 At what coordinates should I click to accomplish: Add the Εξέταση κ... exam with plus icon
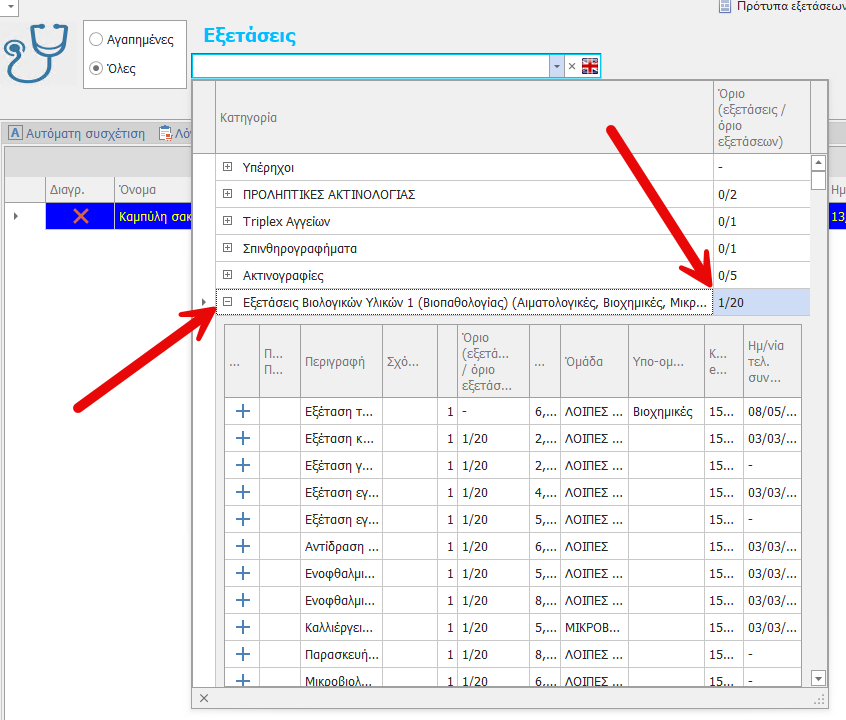(x=243, y=438)
